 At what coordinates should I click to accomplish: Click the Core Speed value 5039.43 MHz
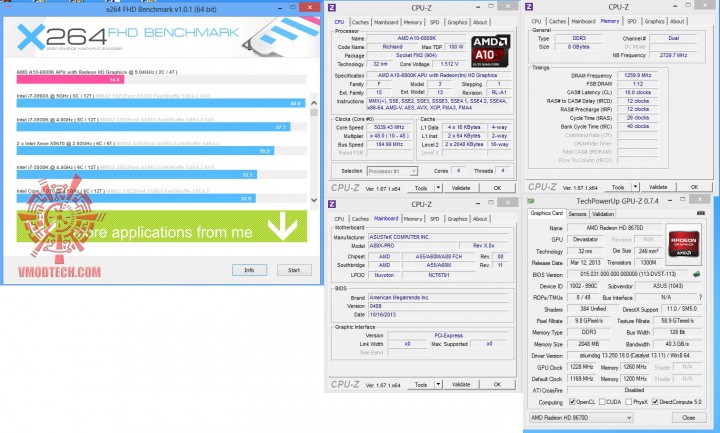tap(389, 127)
